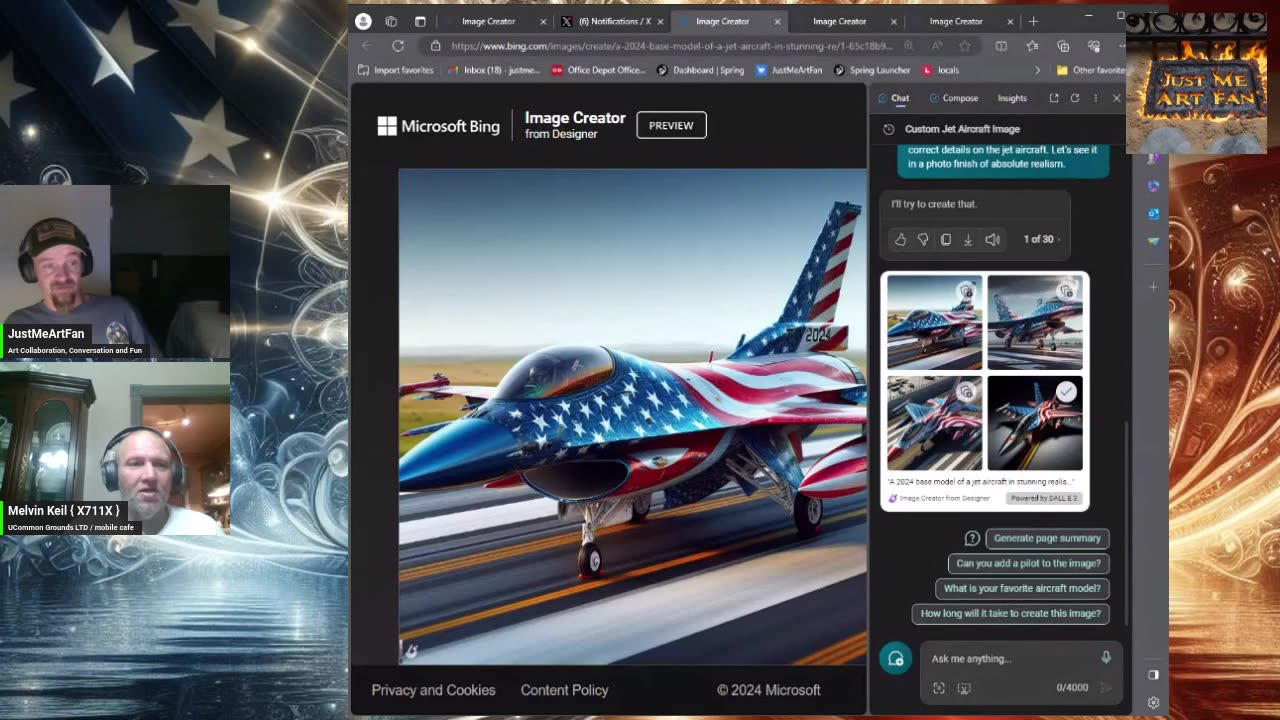Select the top-left jet thumbnail in chat
The width and height of the screenshot is (1280, 720).
click(x=934, y=323)
